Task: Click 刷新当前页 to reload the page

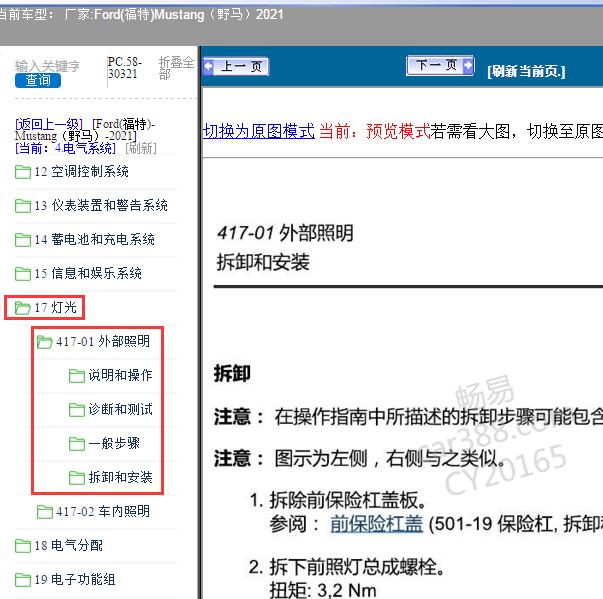Action: tap(526, 71)
